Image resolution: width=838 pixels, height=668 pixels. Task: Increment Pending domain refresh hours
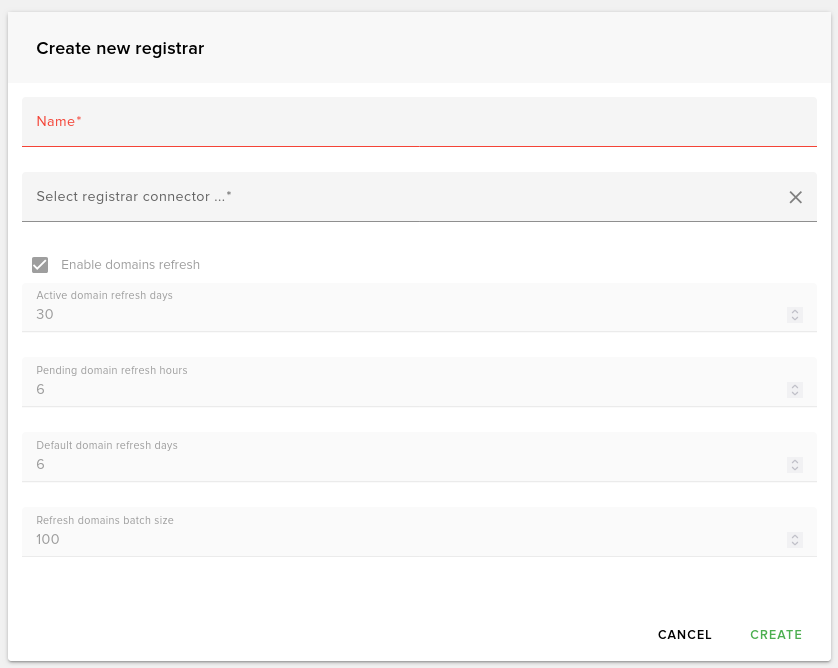point(795,385)
